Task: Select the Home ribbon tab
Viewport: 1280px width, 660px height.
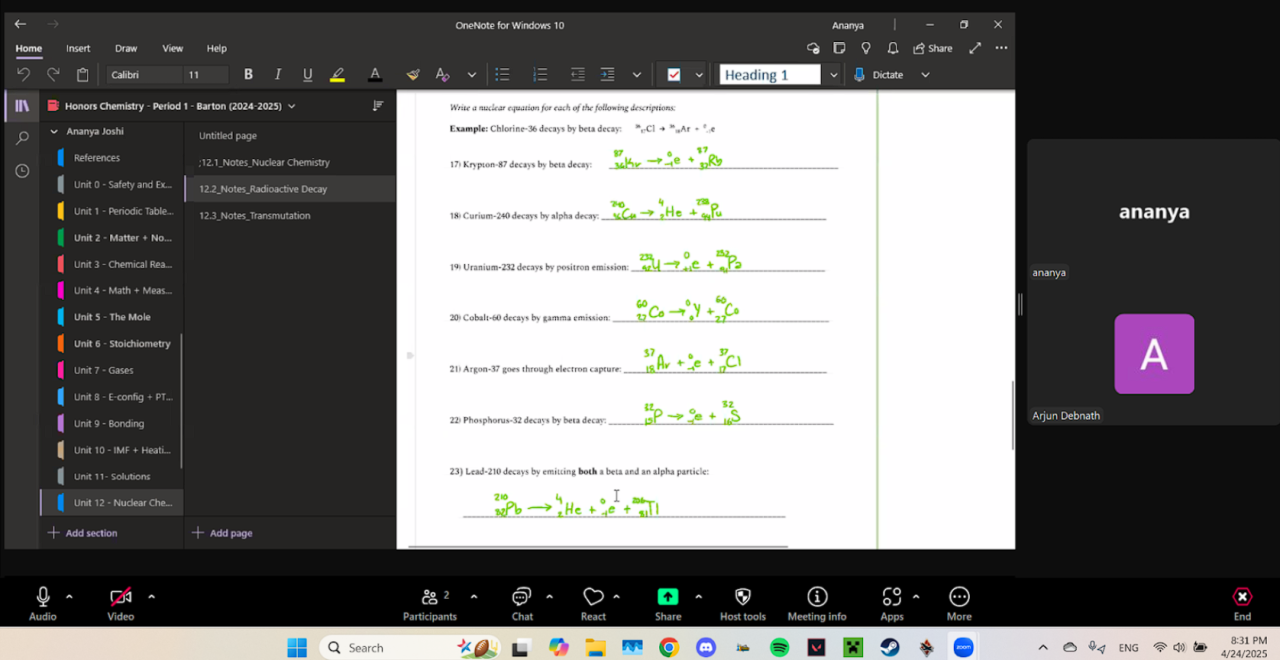Action: (29, 48)
